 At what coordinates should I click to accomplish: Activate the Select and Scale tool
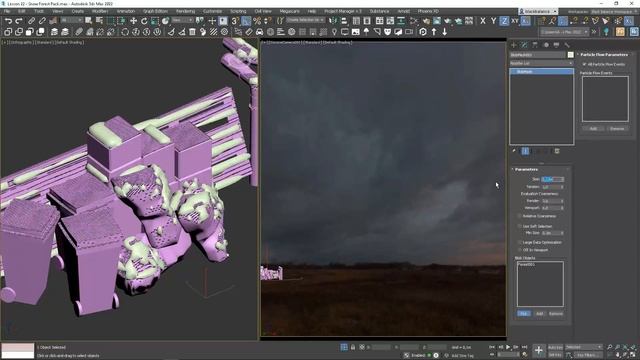coord(155,20)
